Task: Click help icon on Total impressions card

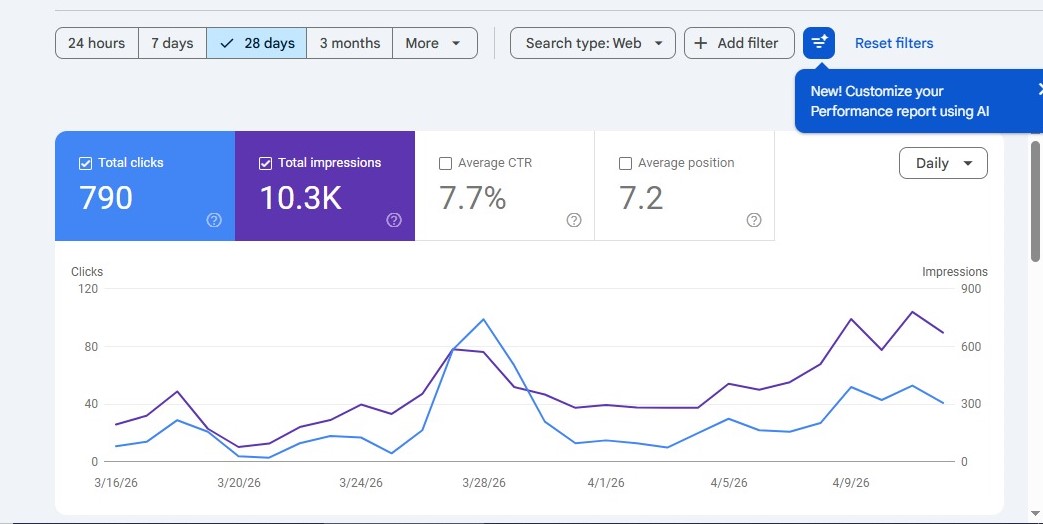Action: click(394, 220)
